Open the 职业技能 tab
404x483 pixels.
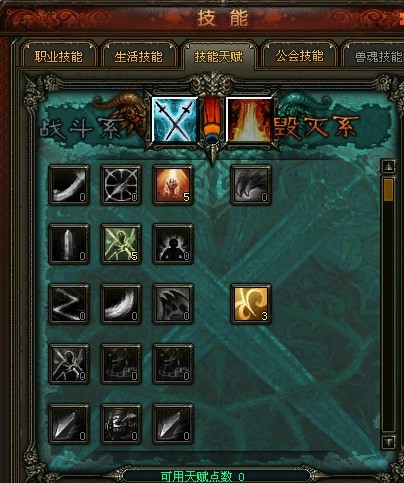[59, 55]
